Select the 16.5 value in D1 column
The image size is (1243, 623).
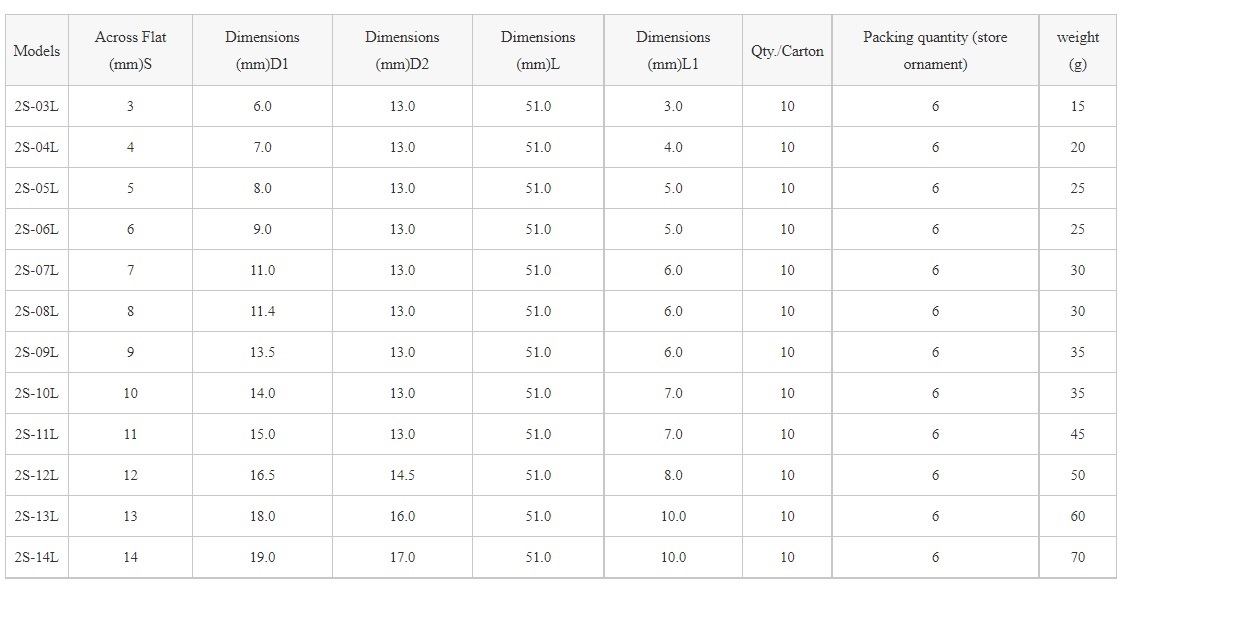point(262,475)
